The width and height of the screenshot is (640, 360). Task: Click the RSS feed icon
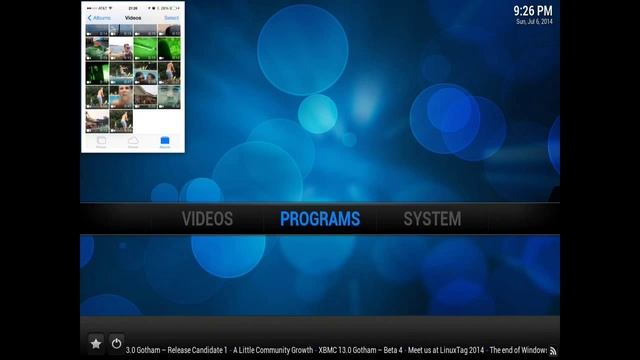pyautogui.click(x=553, y=351)
